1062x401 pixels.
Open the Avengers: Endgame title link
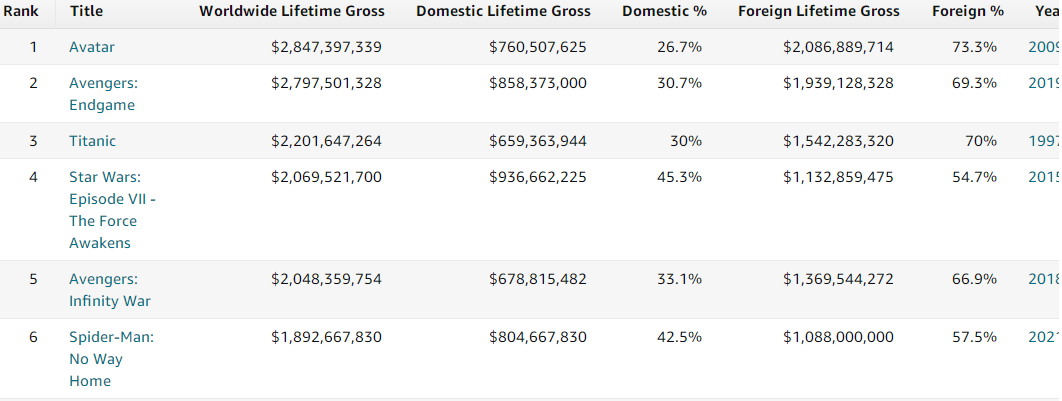pos(102,94)
